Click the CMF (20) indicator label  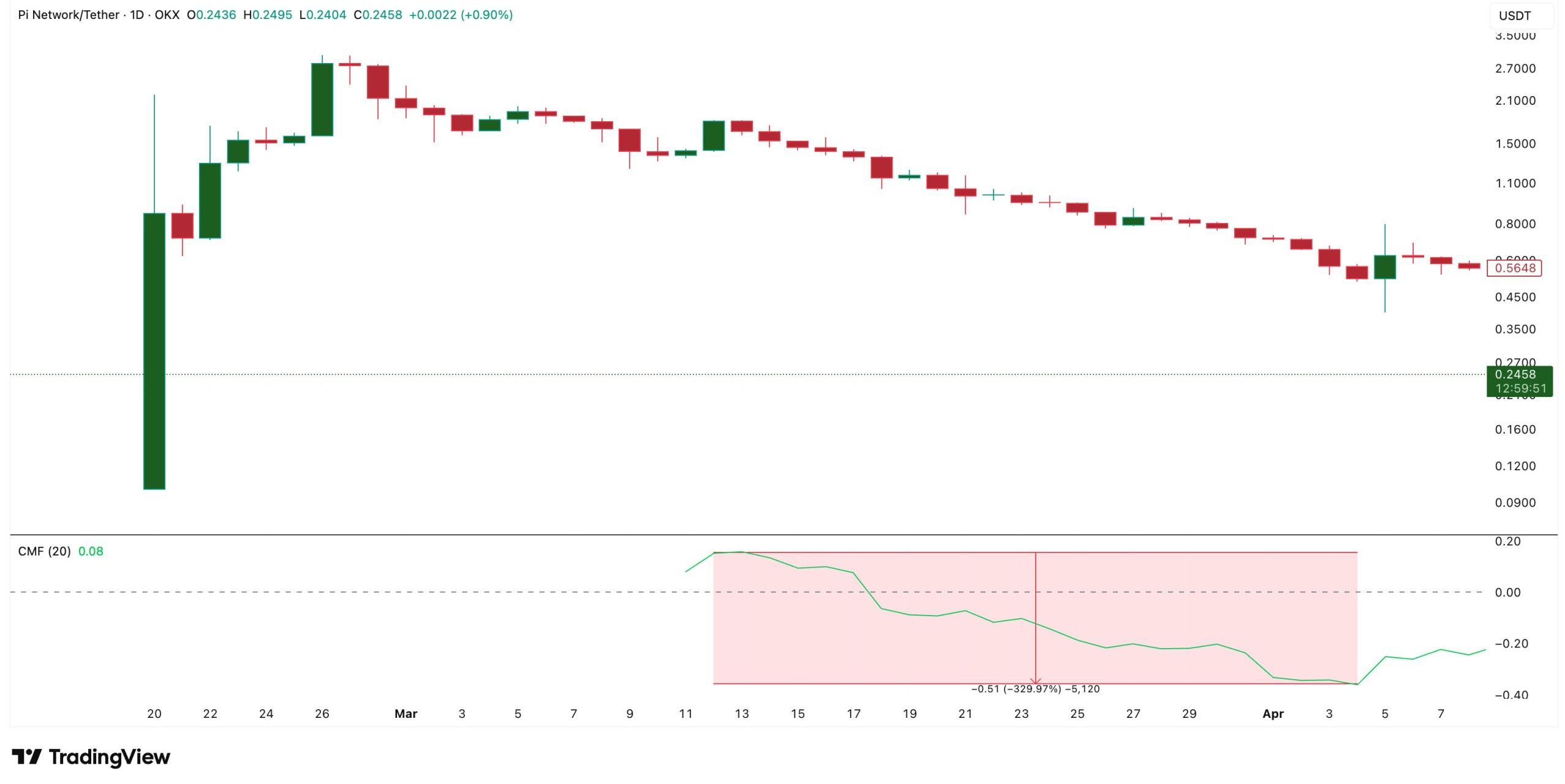44,551
